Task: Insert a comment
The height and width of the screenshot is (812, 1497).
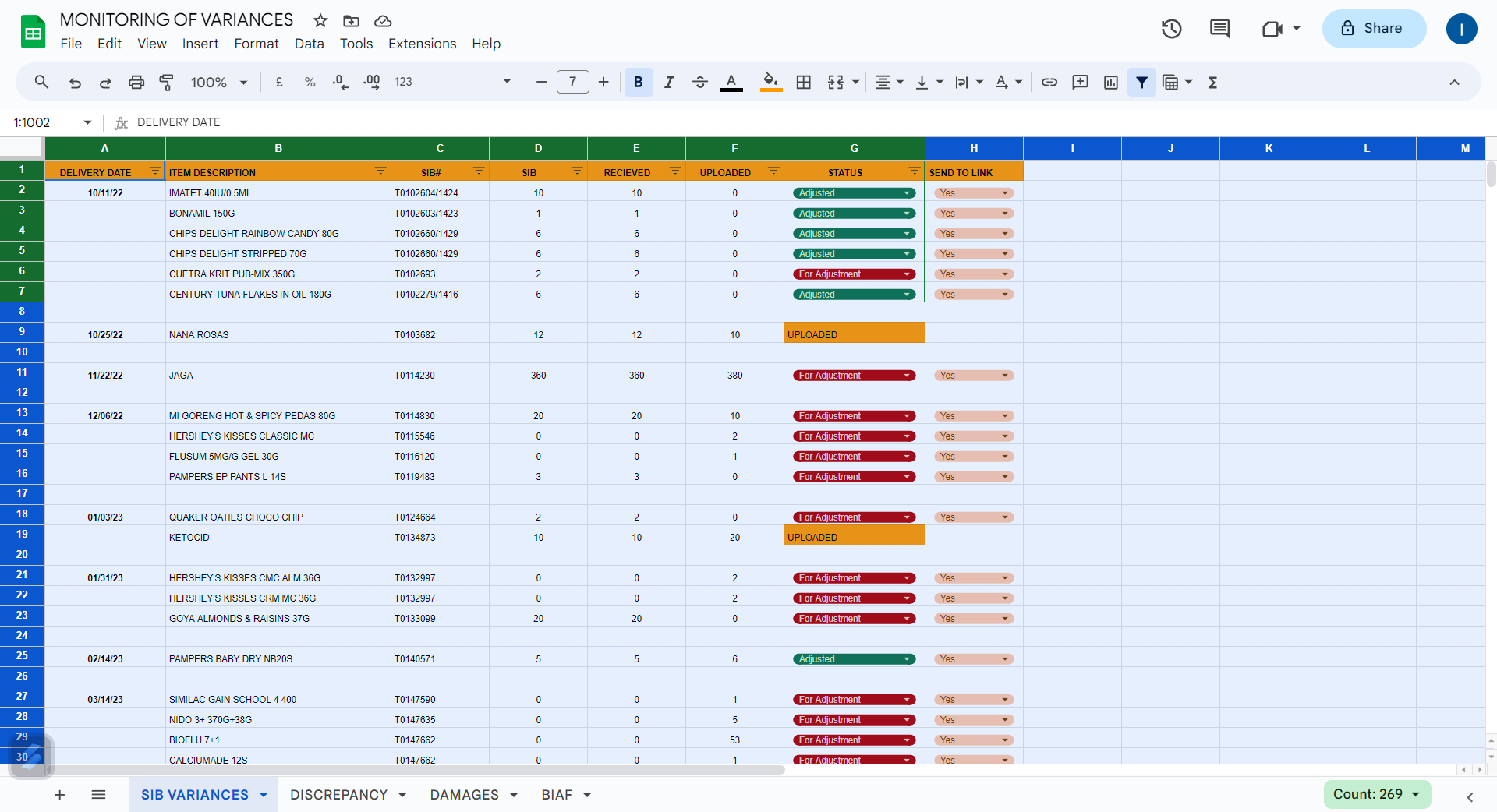Action: [x=1080, y=82]
